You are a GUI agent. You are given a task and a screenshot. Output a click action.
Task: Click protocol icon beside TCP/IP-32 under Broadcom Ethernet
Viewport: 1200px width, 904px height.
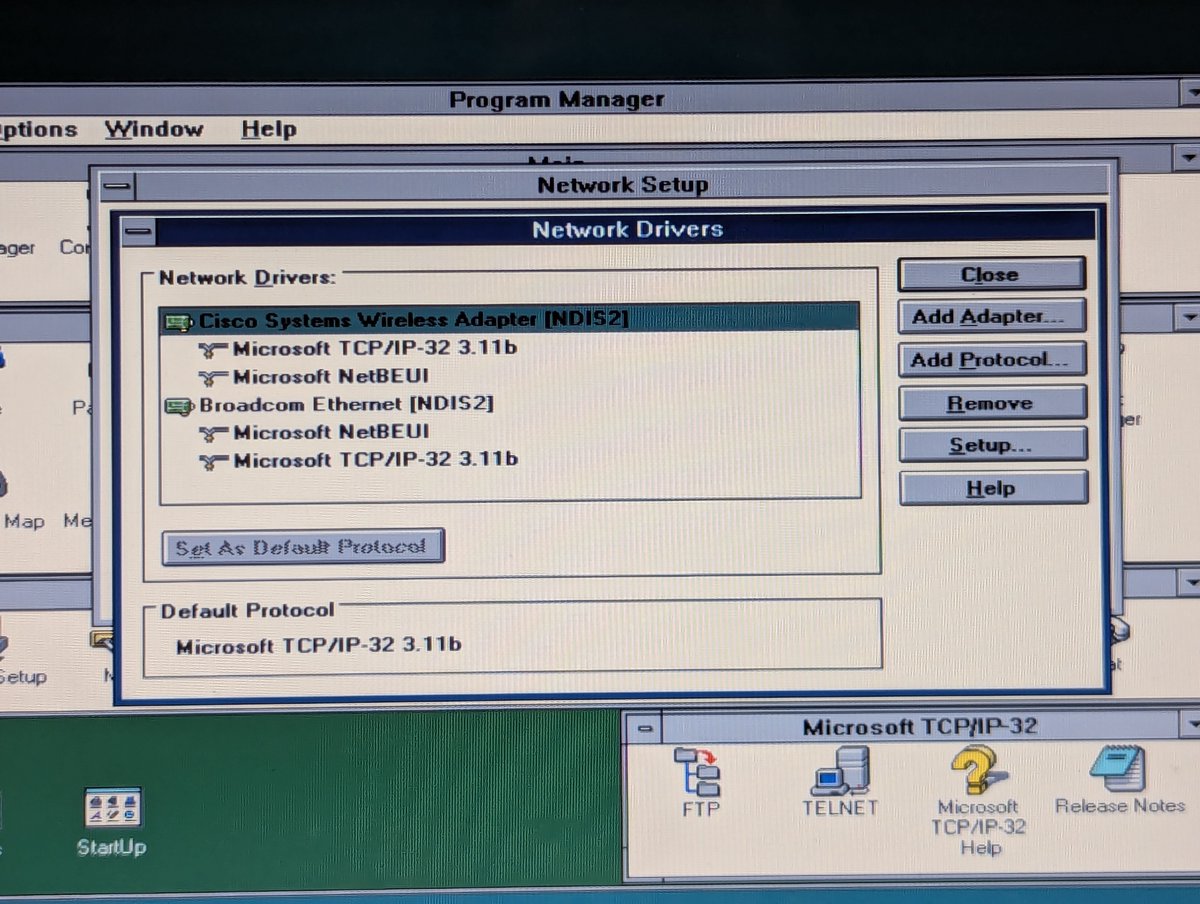point(213,461)
